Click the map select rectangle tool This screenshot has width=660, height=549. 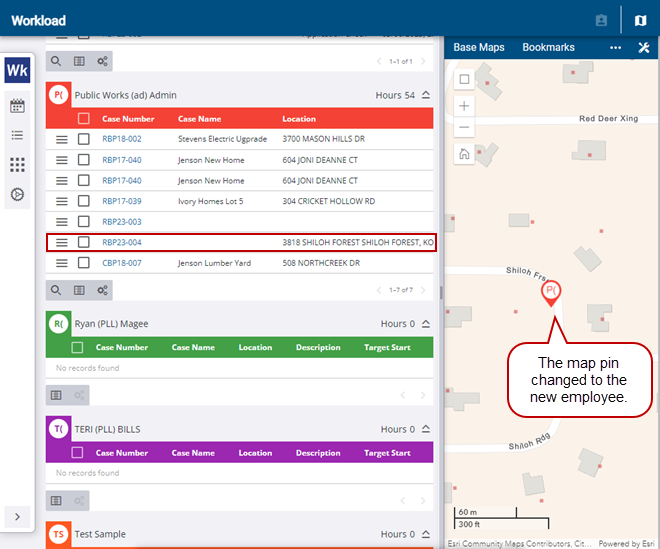(464, 79)
